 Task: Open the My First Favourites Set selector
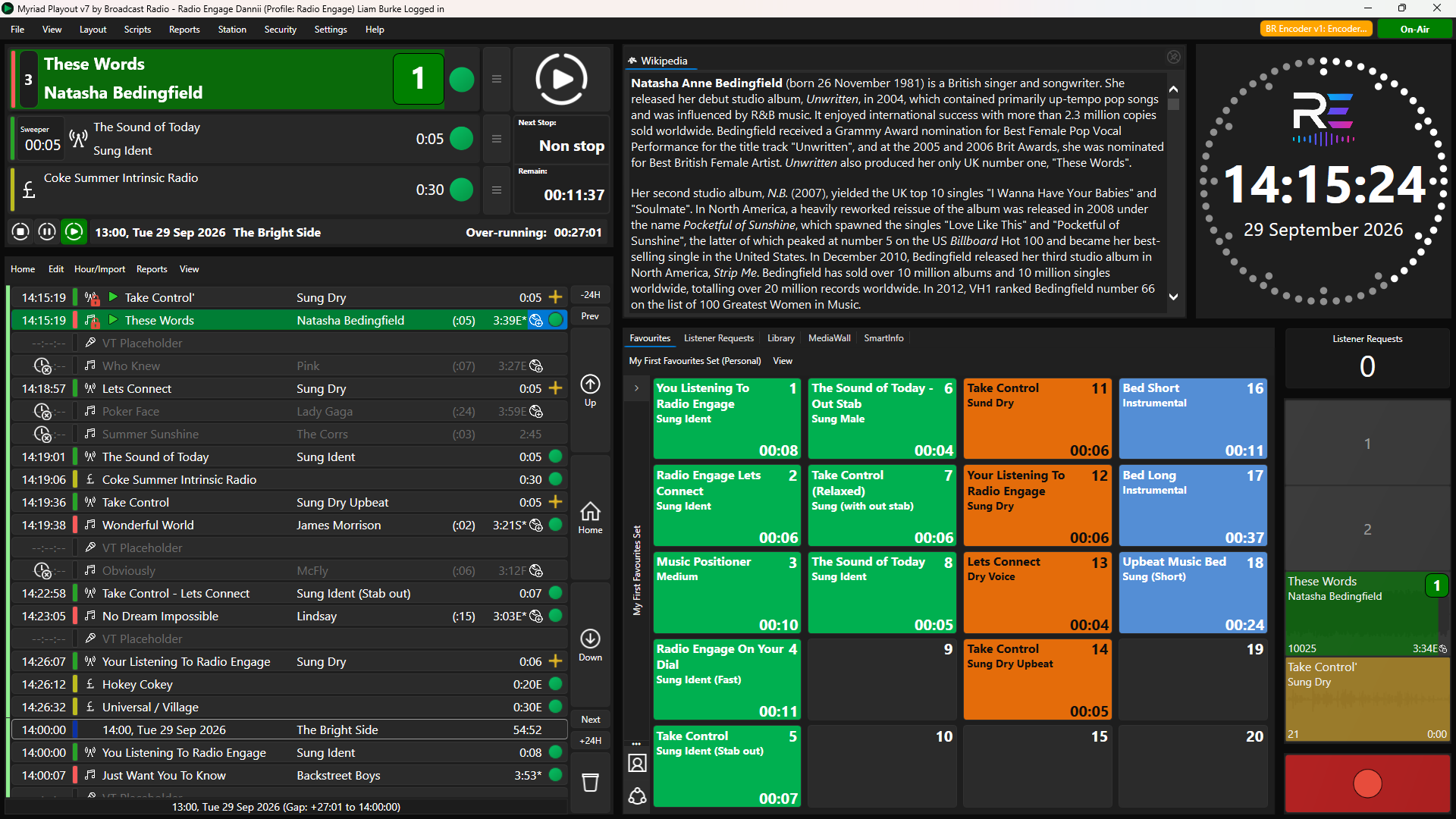(695, 361)
